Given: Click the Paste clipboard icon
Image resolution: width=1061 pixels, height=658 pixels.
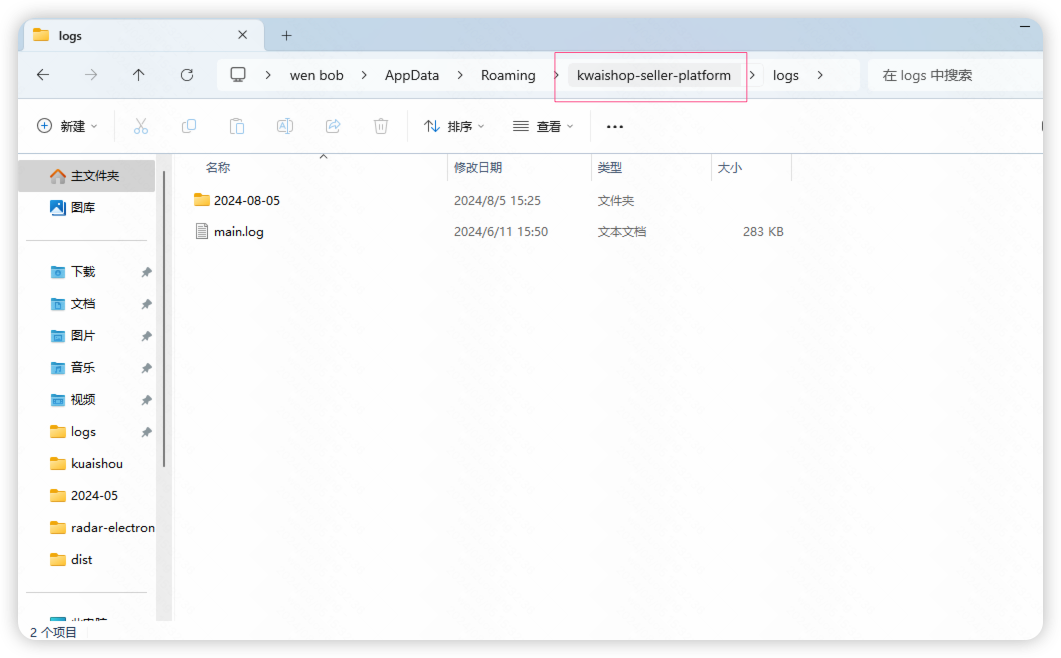Looking at the screenshot, I should click(237, 126).
